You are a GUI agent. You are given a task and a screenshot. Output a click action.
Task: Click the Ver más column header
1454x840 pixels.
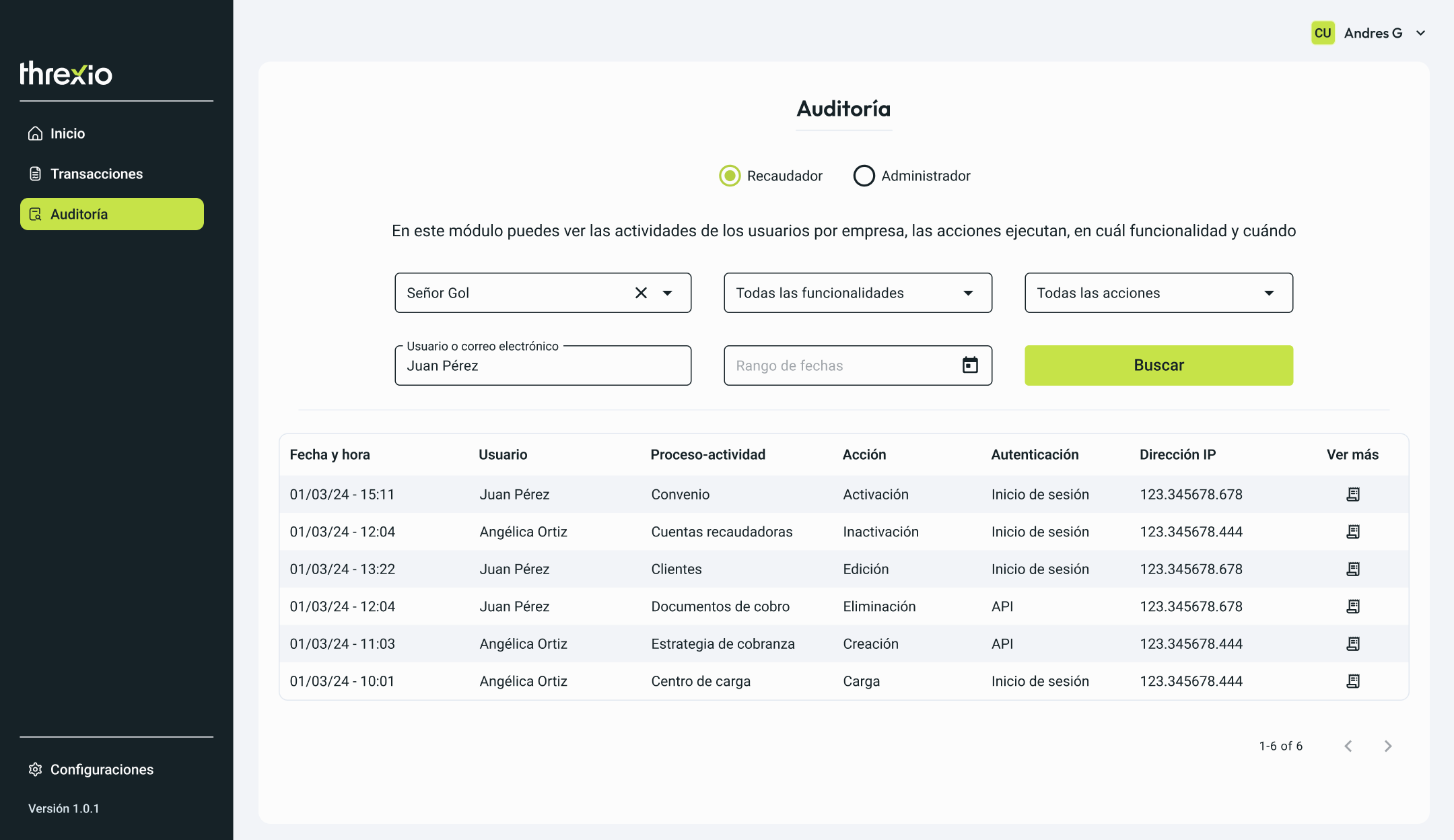pos(1352,455)
